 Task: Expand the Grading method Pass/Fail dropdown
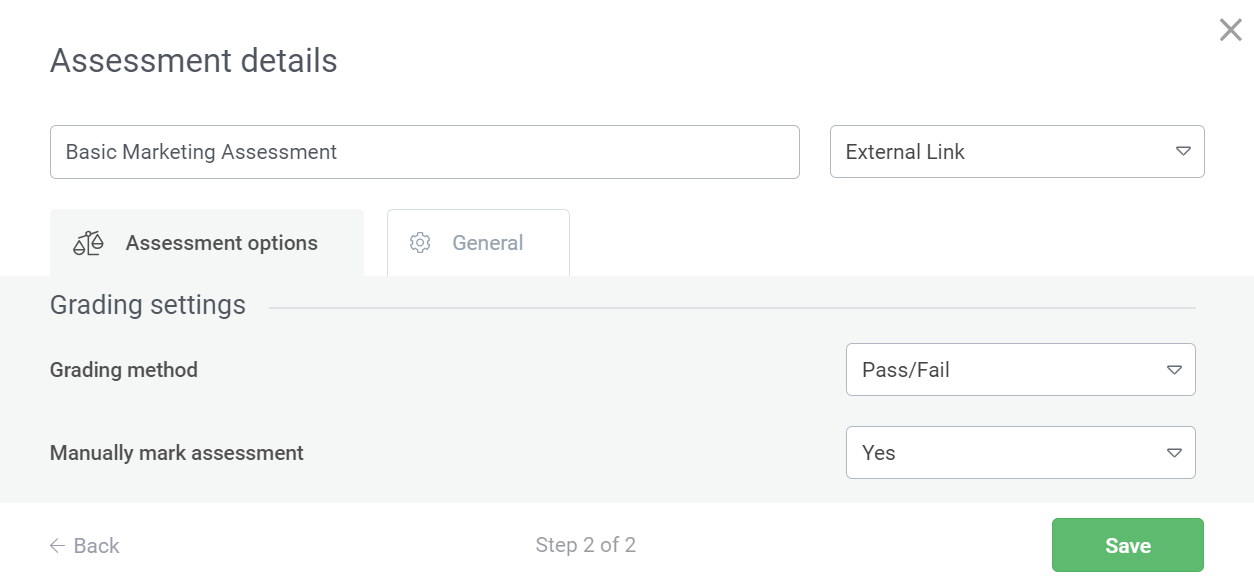point(1020,370)
